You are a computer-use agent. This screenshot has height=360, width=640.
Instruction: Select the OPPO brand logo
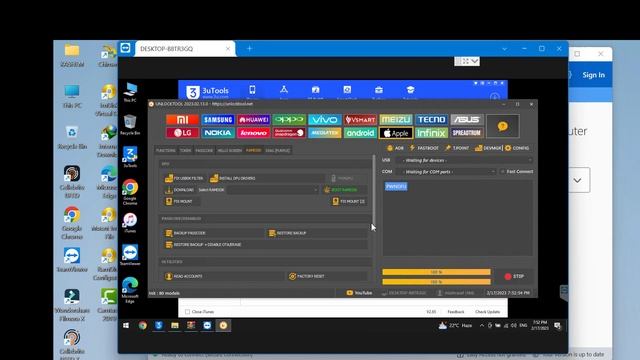pyautogui.click(x=289, y=120)
